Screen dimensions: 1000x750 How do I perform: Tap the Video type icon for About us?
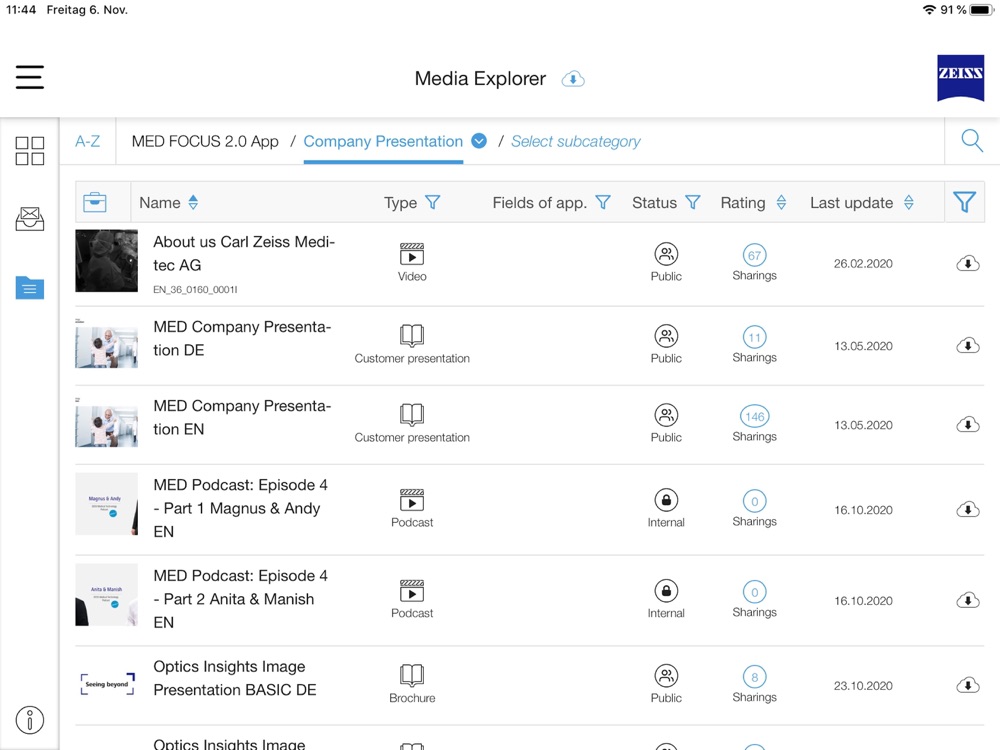(412, 254)
